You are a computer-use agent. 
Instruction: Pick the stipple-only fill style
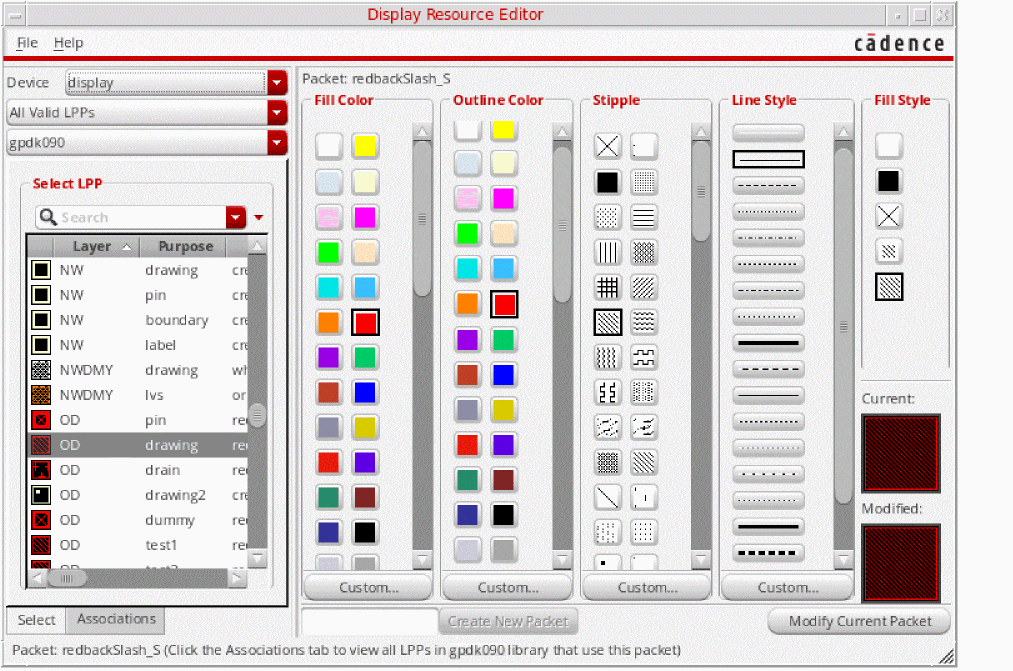(x=889, y=251)
